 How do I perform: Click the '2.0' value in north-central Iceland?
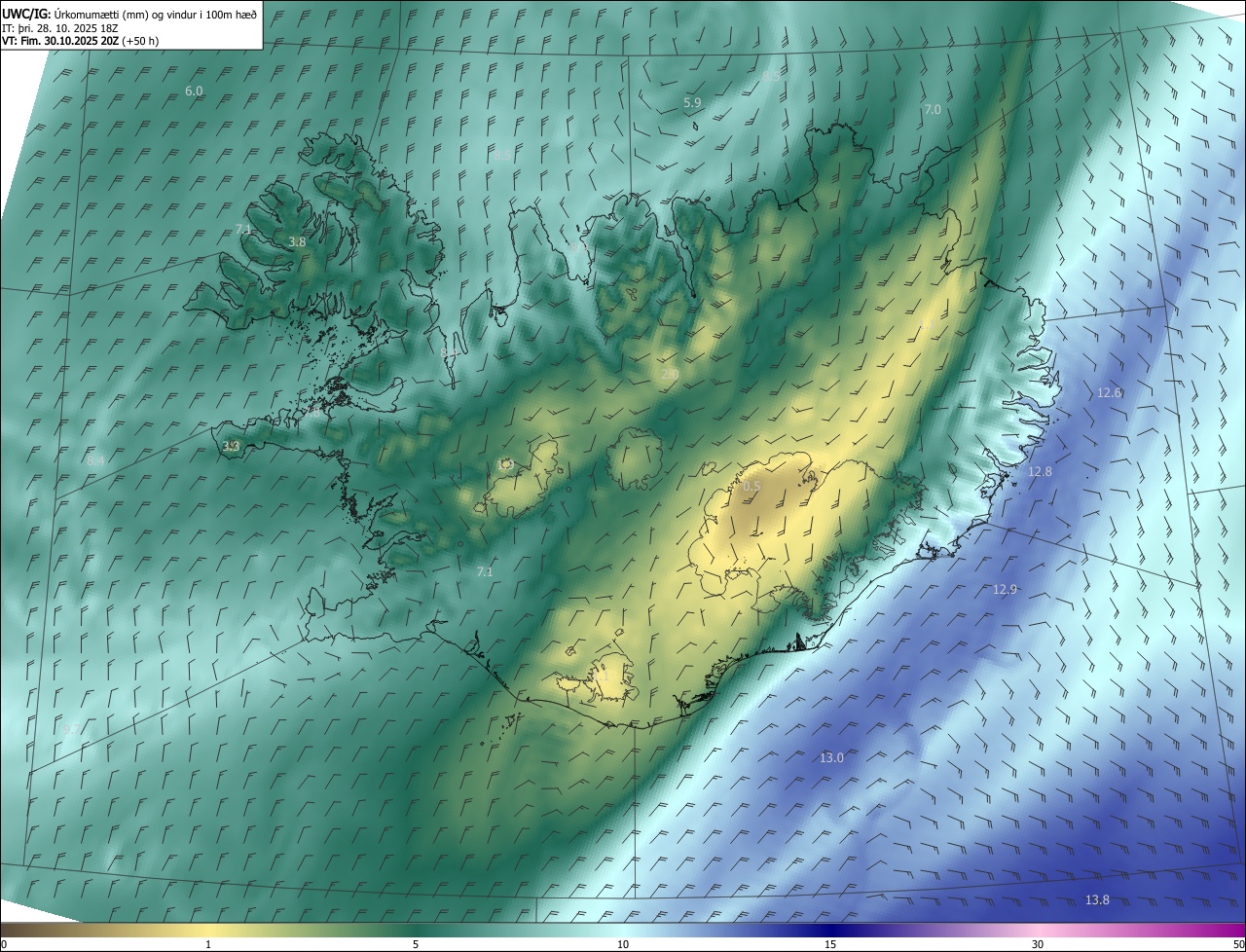(670, 374)
